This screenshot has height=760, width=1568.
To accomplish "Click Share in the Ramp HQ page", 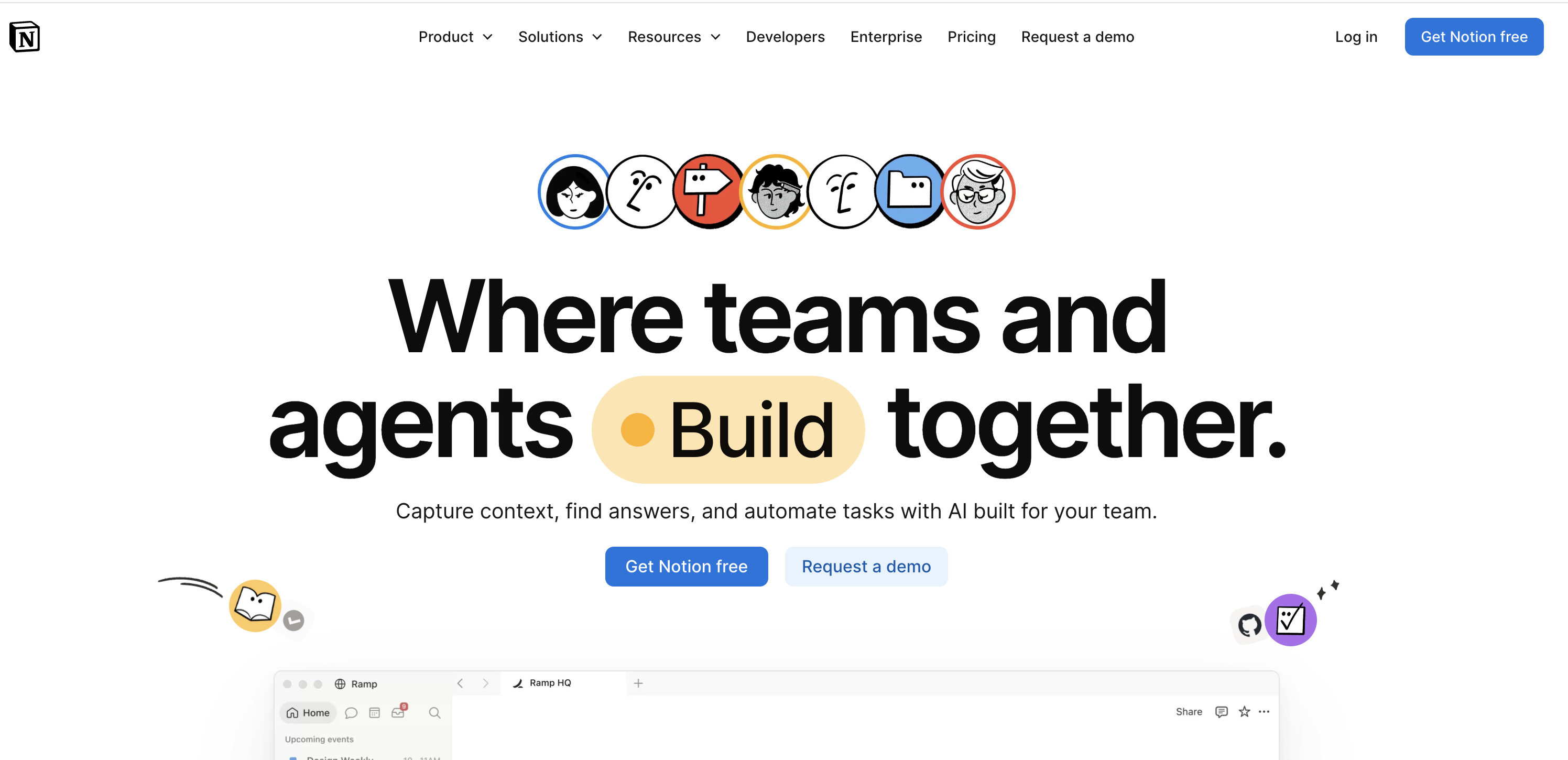I will click(x=1189, y=712).
